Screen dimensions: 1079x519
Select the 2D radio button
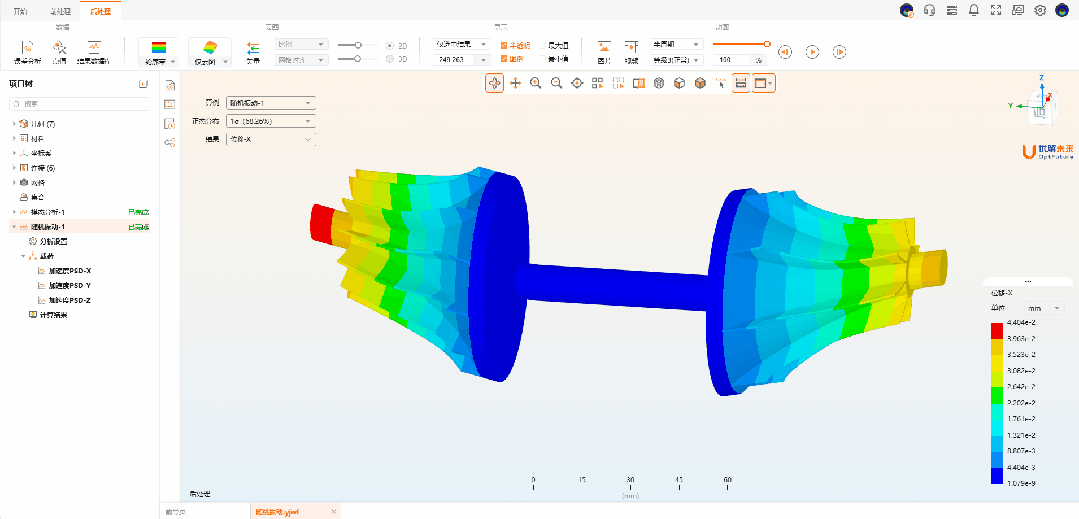[x=389, y=45]
